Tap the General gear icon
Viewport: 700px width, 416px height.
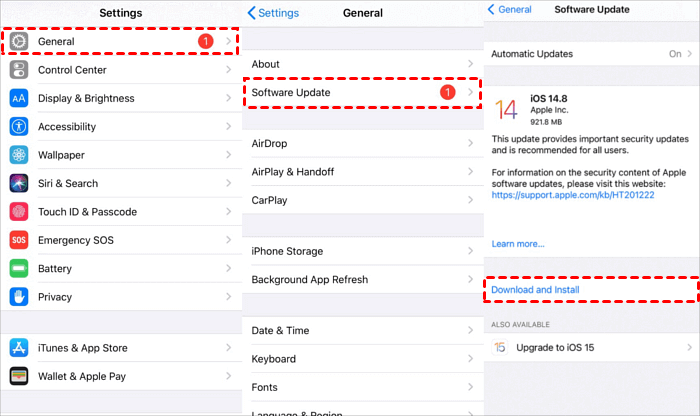(x=19, y=42)
